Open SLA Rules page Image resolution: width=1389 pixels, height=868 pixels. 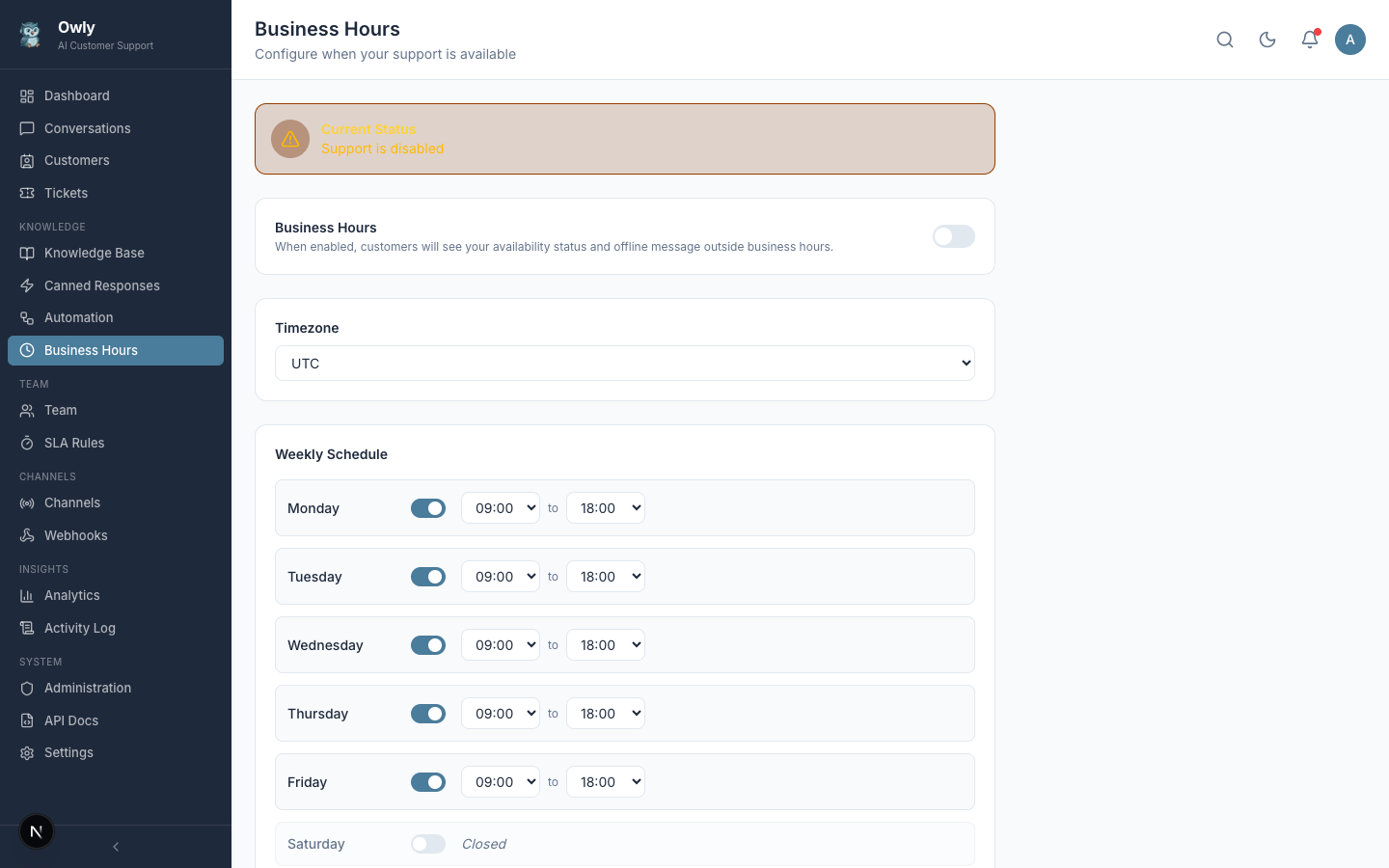click(116, 443)
